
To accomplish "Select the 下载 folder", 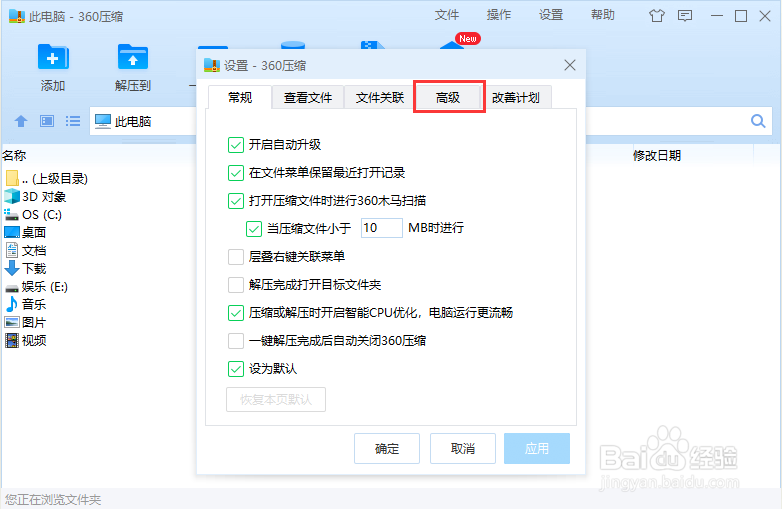I will click(x=25, y=268).
